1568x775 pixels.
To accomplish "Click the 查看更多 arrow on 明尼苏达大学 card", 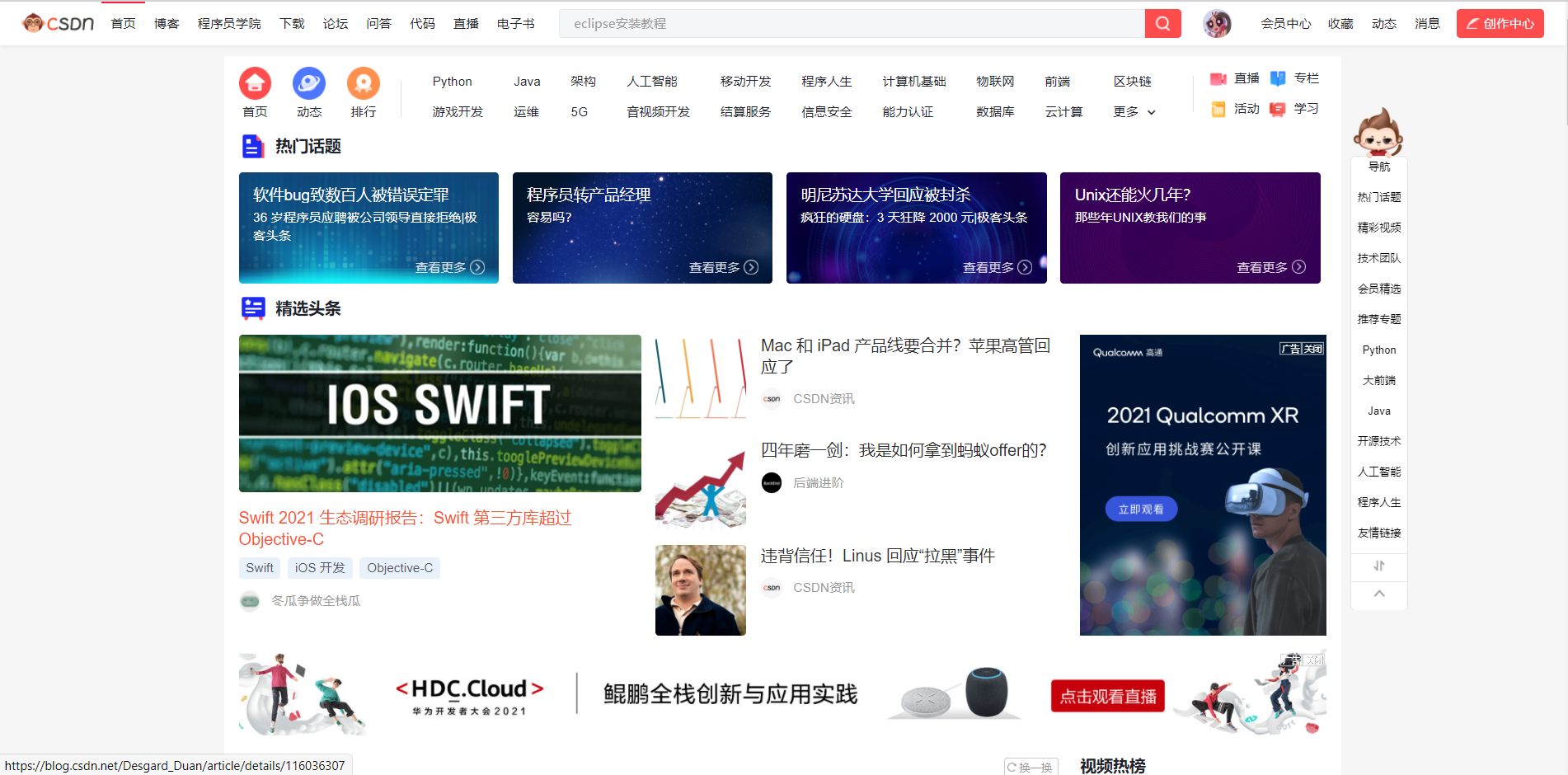I will (1025, 267).
